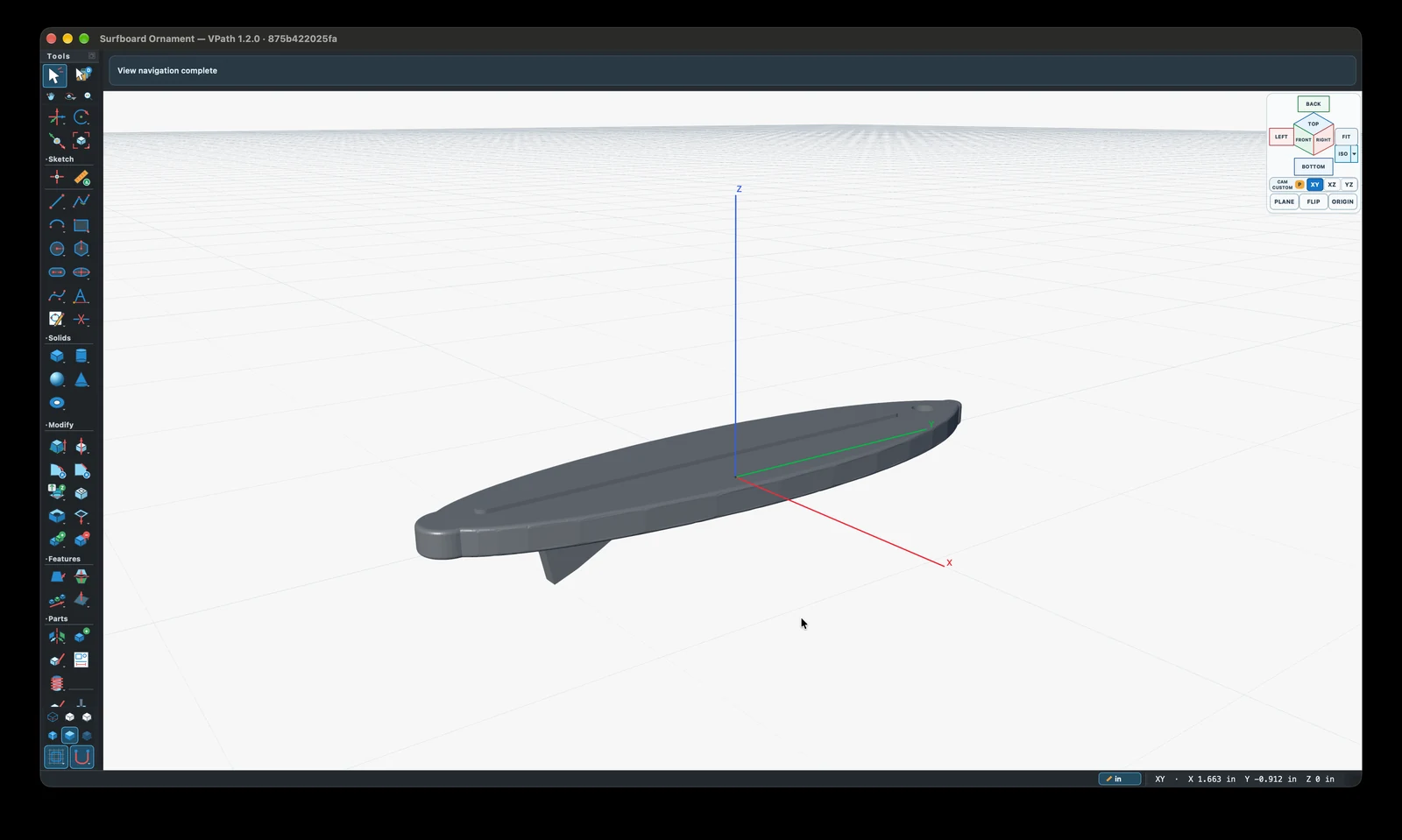Select the Polyline sketch tool
This screenshot has height=840, width=1402.
81,201
